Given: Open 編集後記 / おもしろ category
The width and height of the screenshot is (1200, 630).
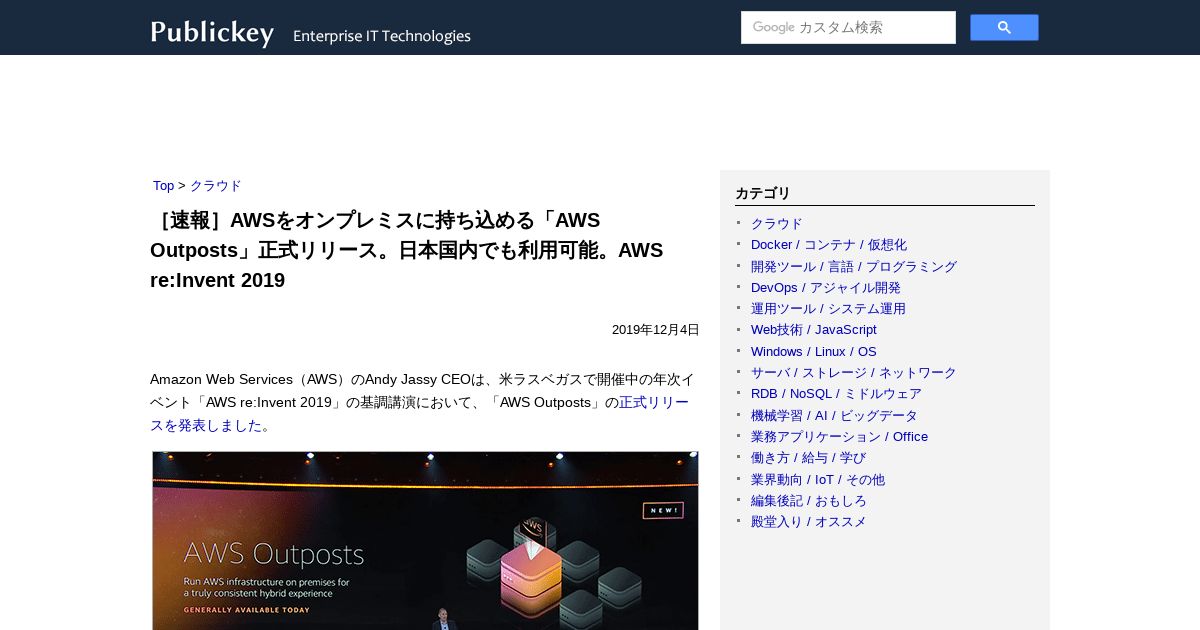Looking at the screenshot, I should pyautogui.click(x=809, y=501).
